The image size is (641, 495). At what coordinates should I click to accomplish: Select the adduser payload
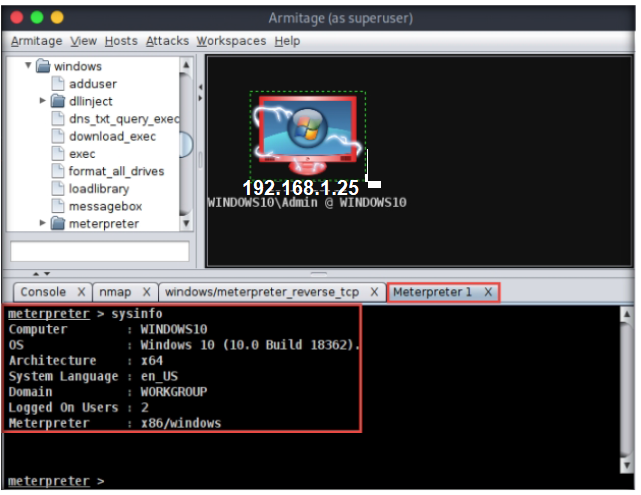[x=93, y=84]
